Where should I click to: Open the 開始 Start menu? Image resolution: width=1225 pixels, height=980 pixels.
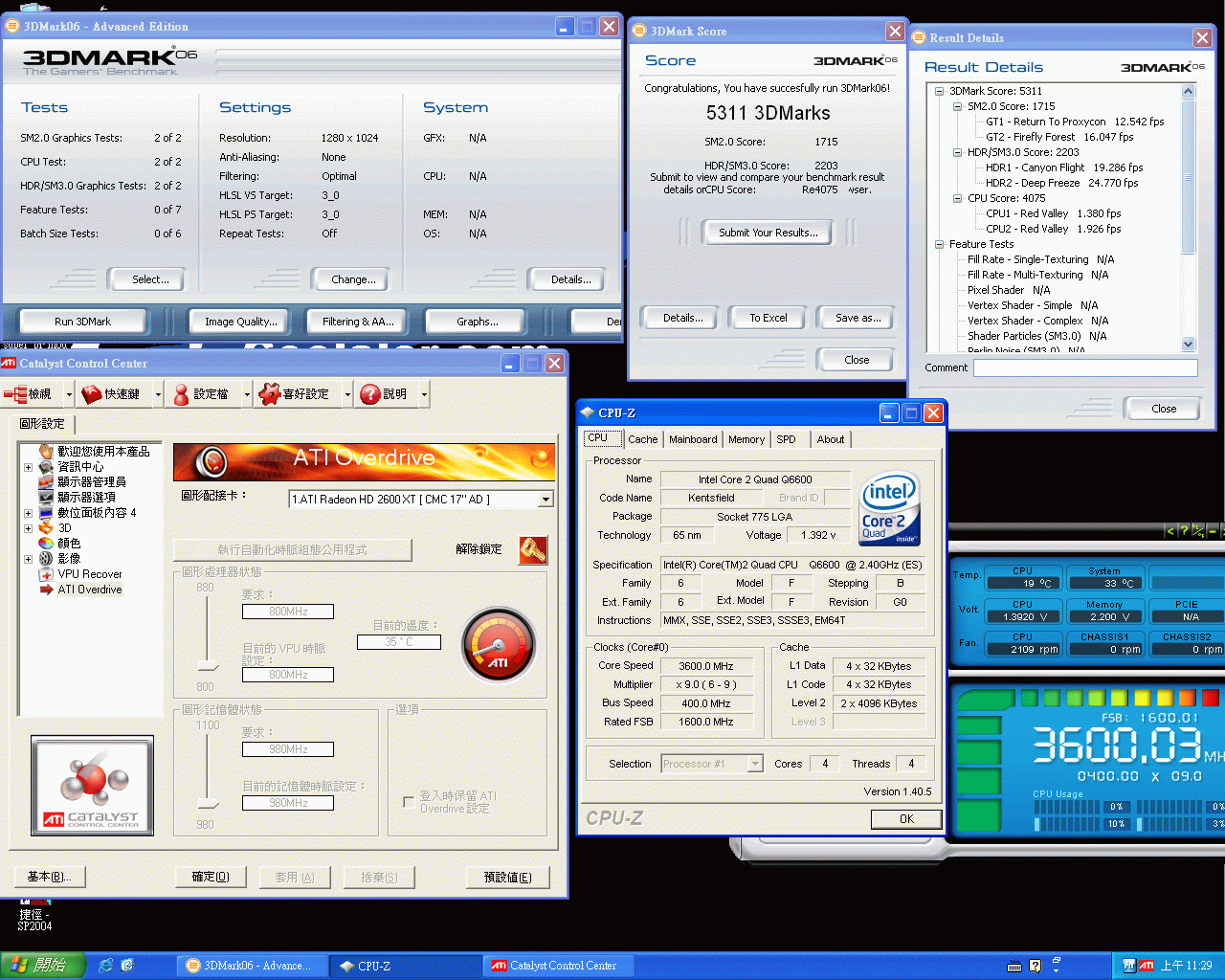click(x=43, y=966)
